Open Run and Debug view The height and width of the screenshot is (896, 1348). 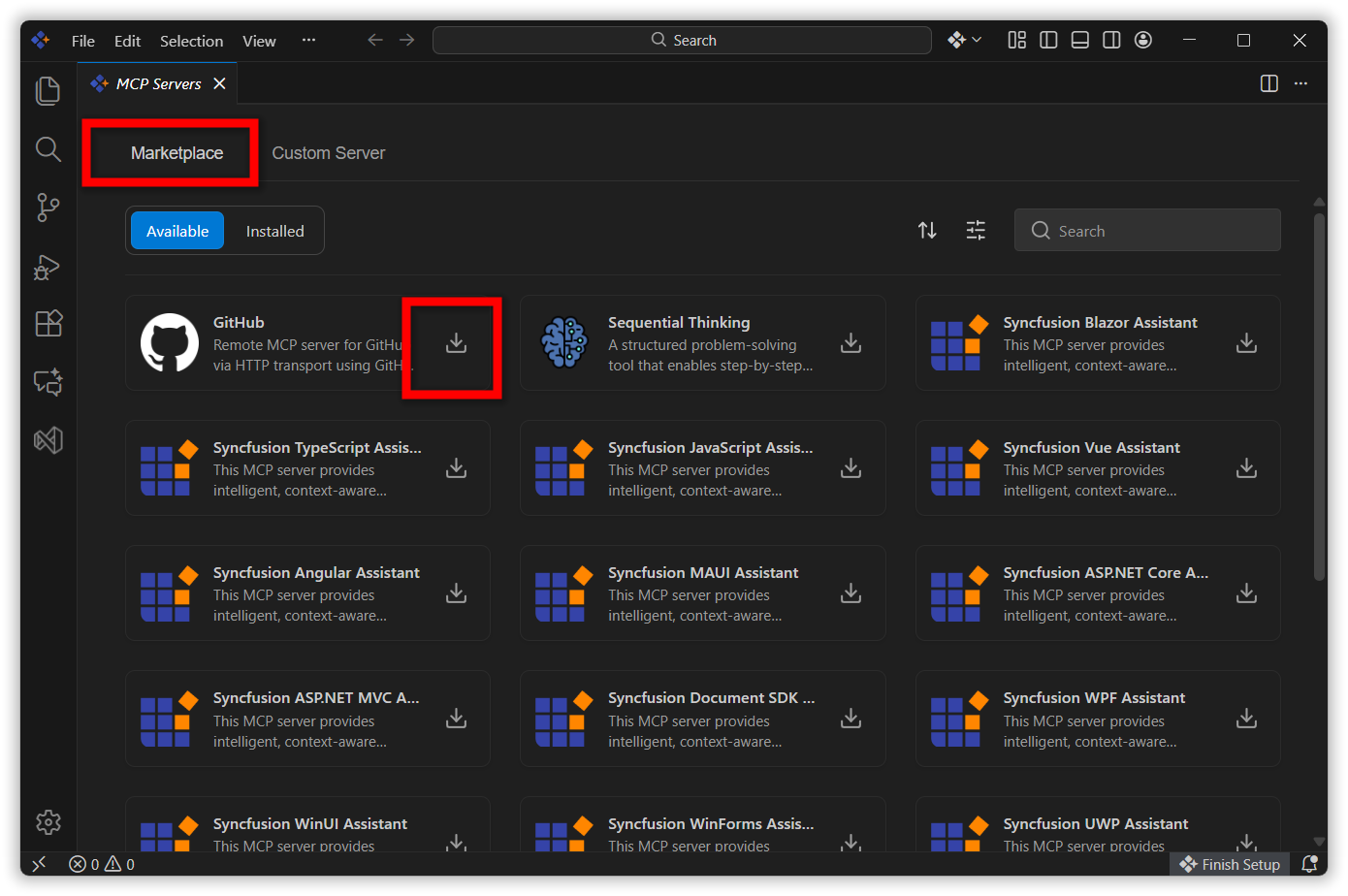48,267
